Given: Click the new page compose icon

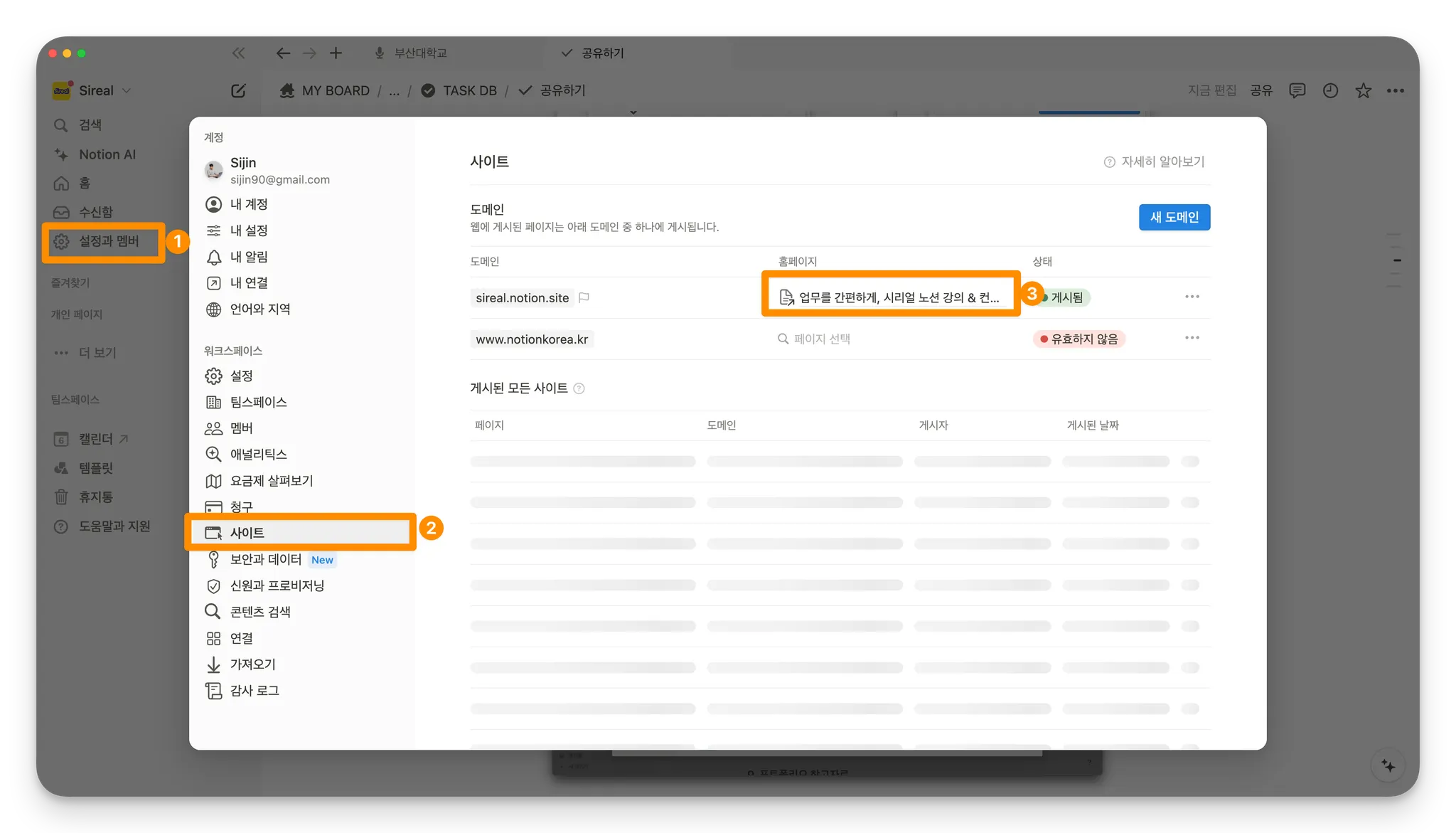Looking at the screenshot, I should click(x=238, y=90).
